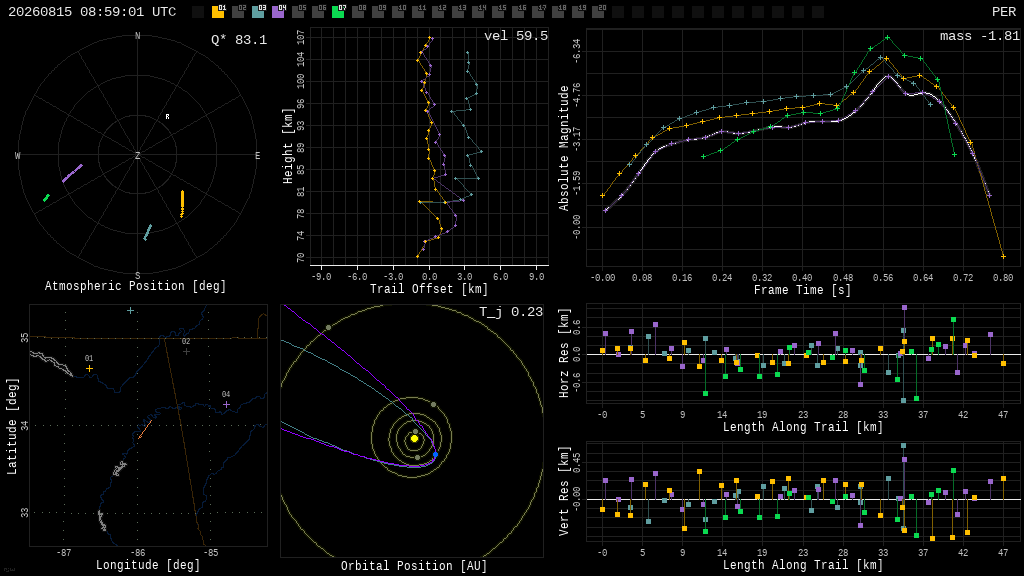Click the T_j 0.23 Tisserand value
The width and height of the screenshot is (1024, 576).
pyautogui.click(x=511, y=312)
